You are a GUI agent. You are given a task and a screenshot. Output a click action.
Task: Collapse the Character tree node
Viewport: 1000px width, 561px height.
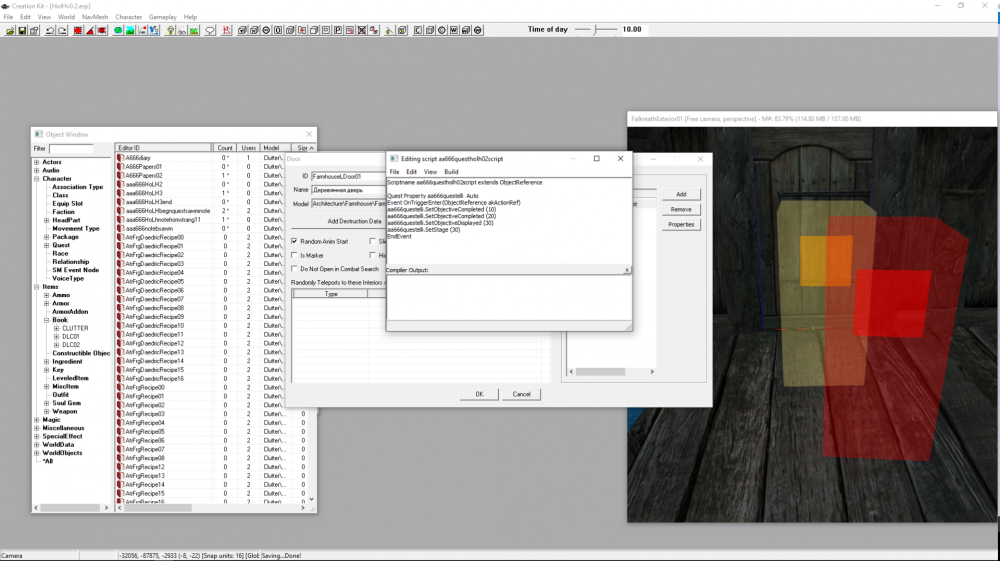point(36,178)
